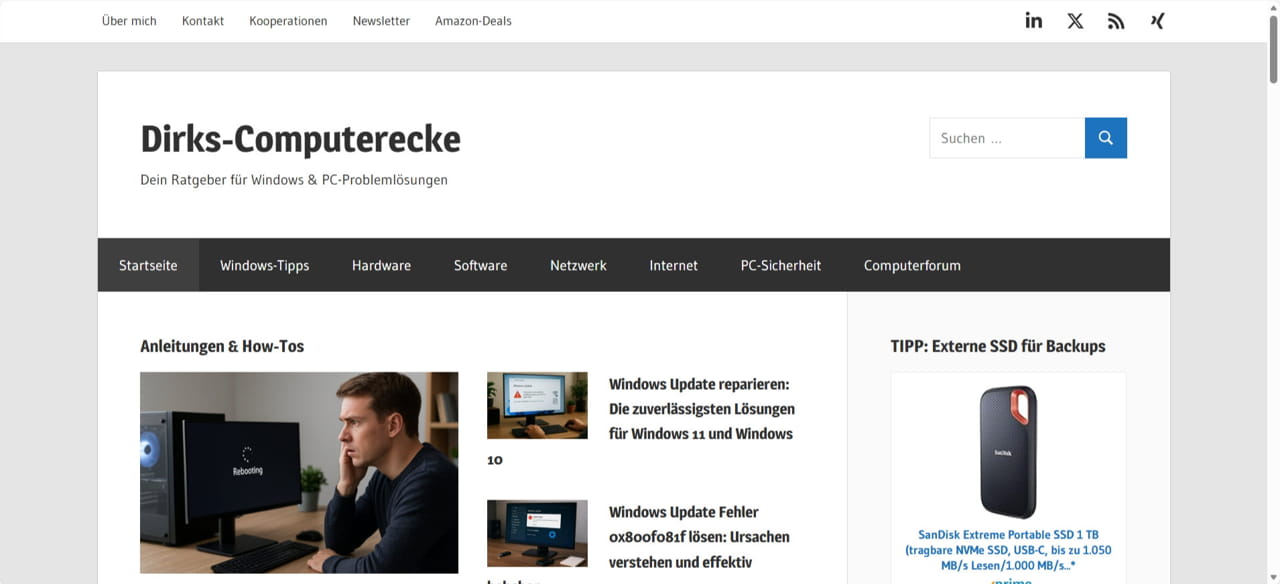Open the SanDisk Extreme Portable SSD link

click(x=1008, y=550)
